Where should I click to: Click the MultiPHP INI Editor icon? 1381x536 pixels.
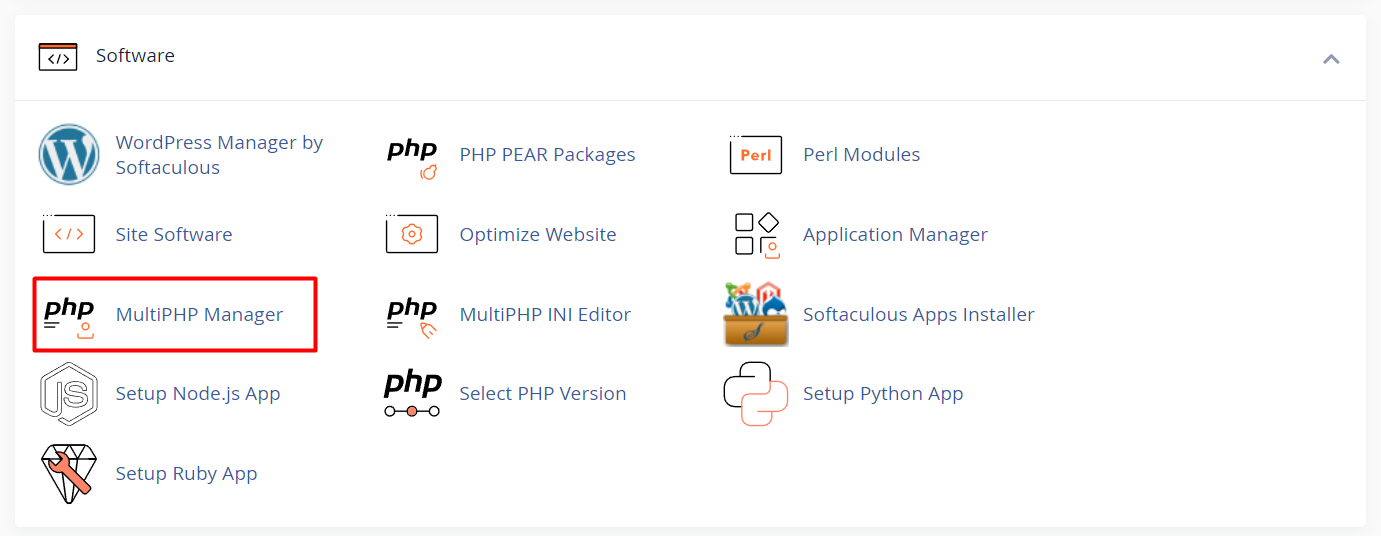point(412,316)
